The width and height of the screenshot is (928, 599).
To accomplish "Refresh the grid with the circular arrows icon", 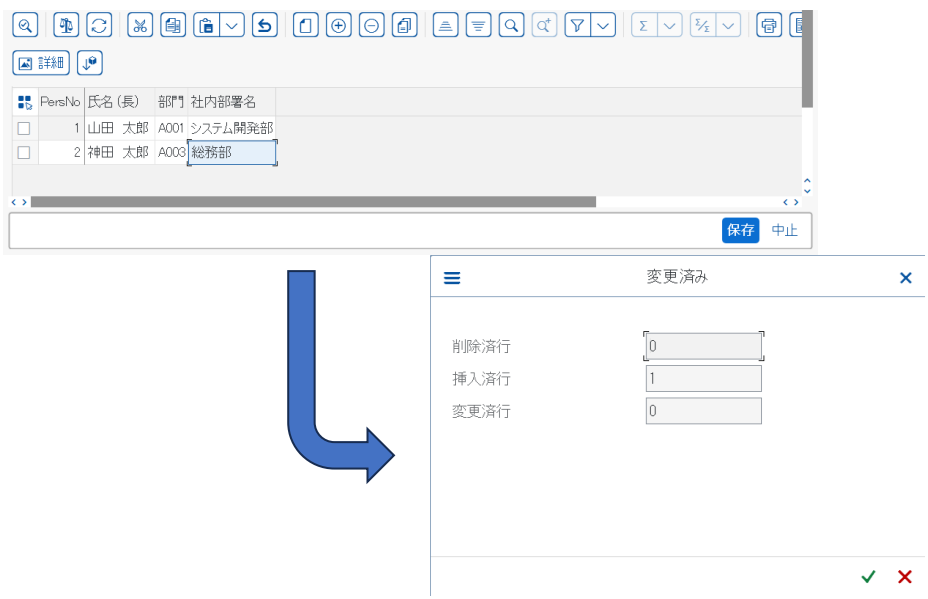I will coord(99,25).
